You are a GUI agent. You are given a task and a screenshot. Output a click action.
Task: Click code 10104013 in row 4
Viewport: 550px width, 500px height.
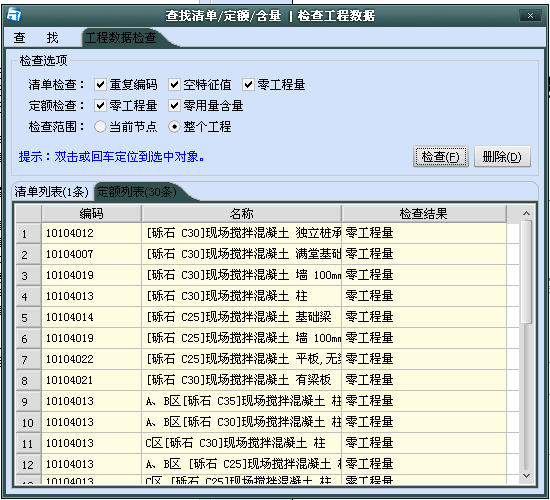pyautogui.click(x=92, y=296)
